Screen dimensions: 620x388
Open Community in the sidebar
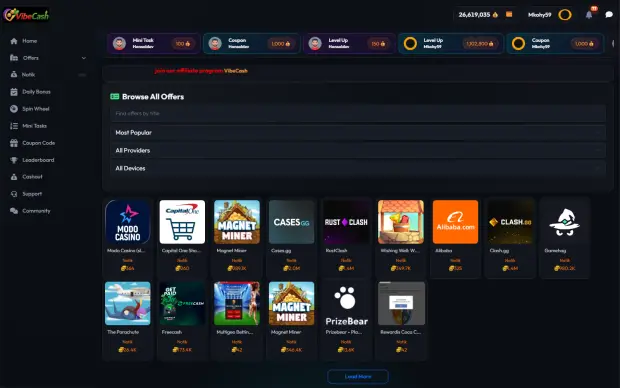(x=36, y=211)
